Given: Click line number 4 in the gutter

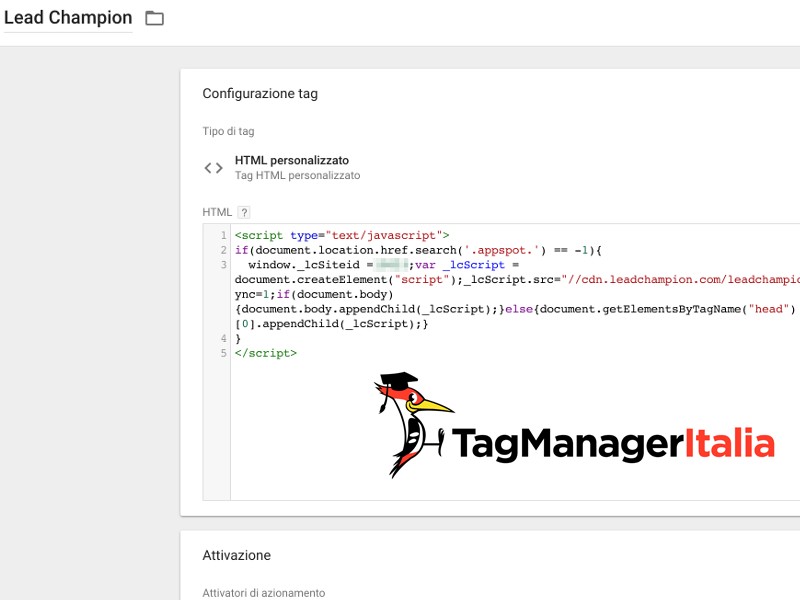Looking at the screenshot, I should [x=223, y=338].
